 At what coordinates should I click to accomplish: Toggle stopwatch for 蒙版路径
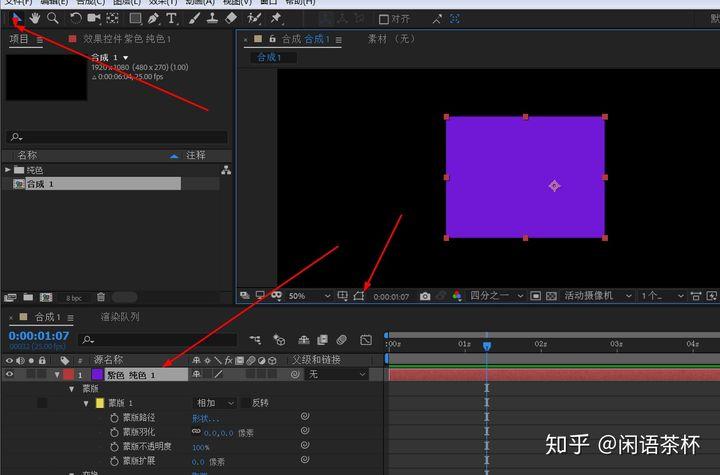click(114, 418)
